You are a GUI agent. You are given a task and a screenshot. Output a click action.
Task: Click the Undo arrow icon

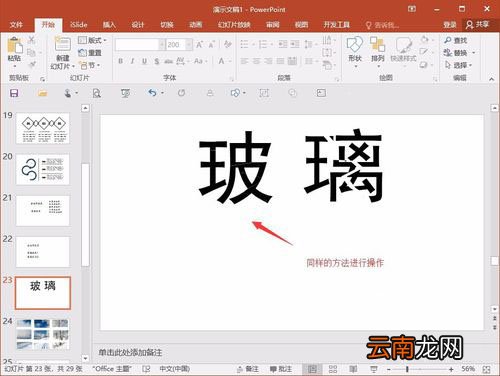coord(152,93)
